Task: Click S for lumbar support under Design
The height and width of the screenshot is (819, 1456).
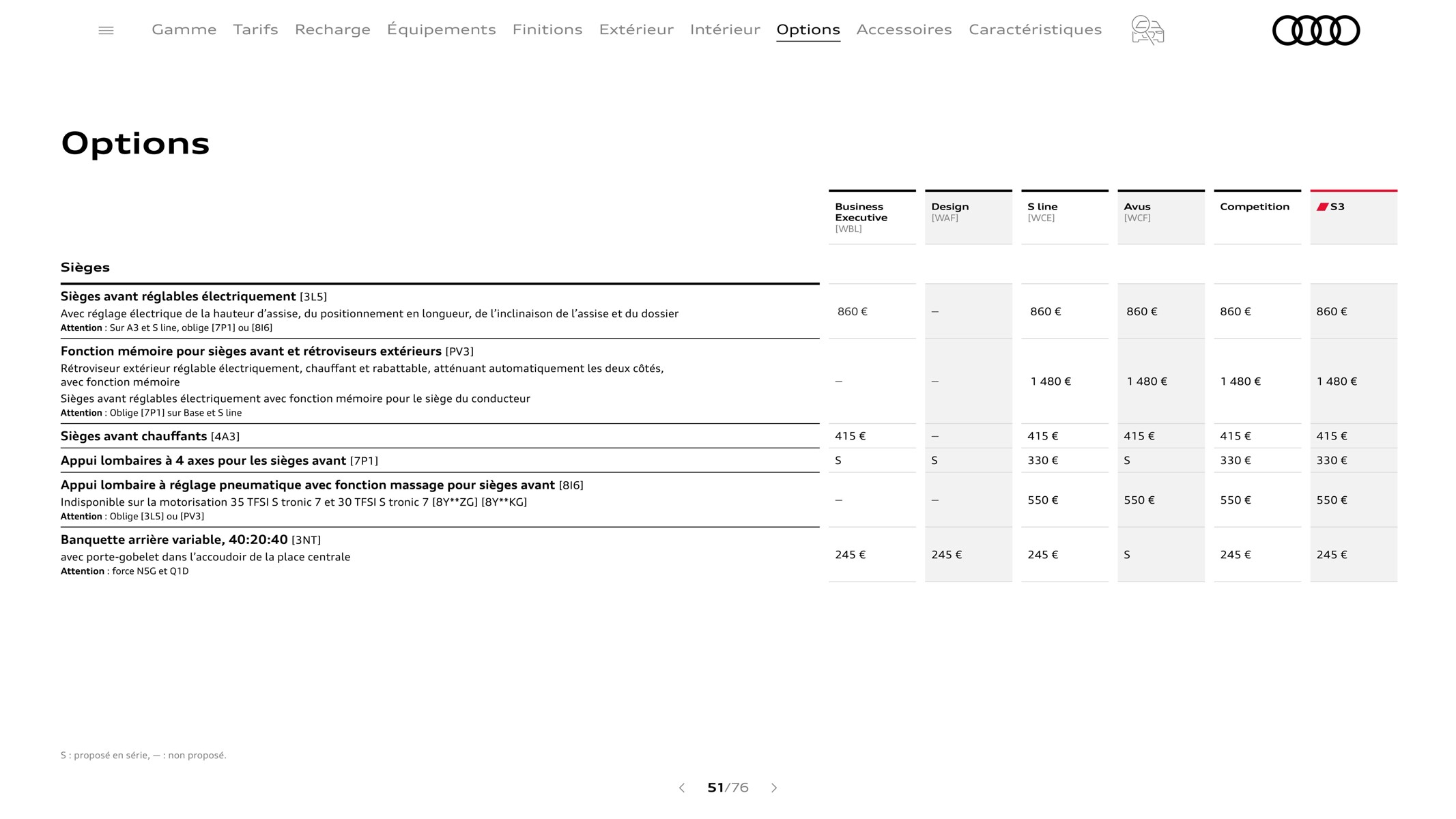Action: click(934, 461)
